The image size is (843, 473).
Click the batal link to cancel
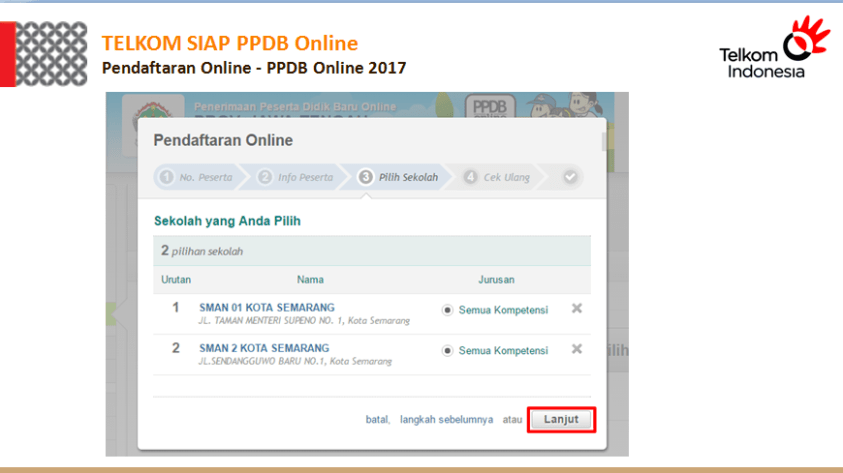pyautogui.click(x=377, y=420)
